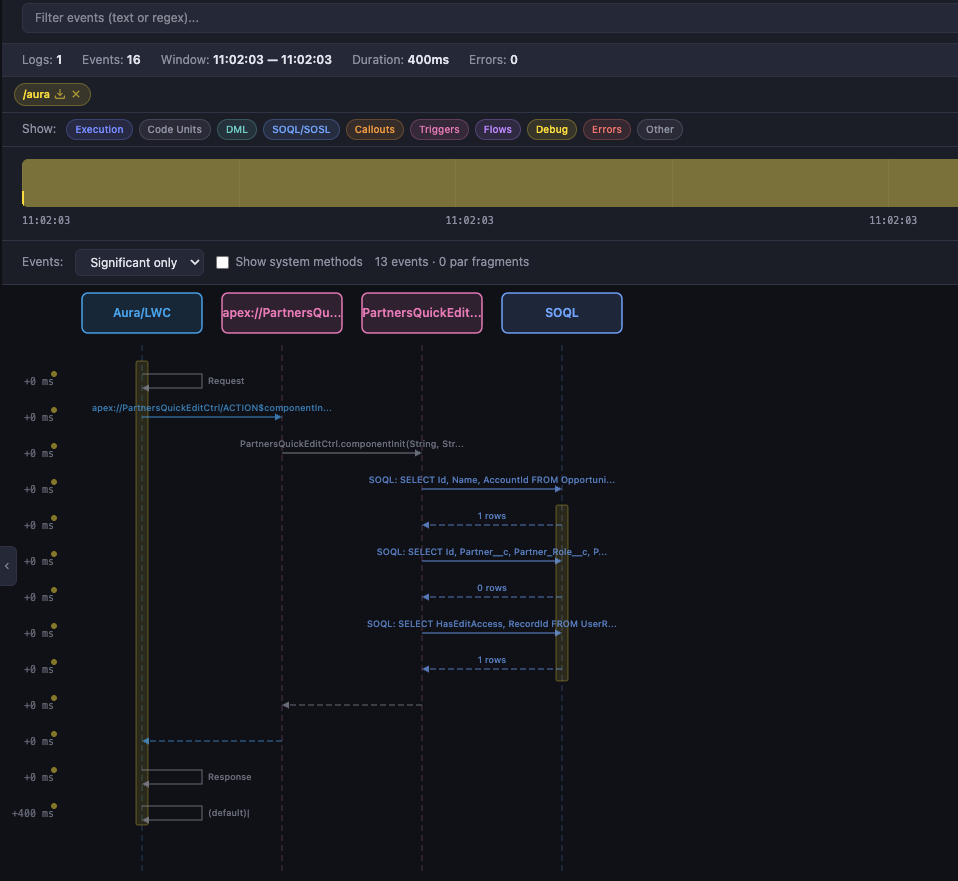Toggle the Callouts filter chip
This screenshot has width=958, height=881.
374,129
